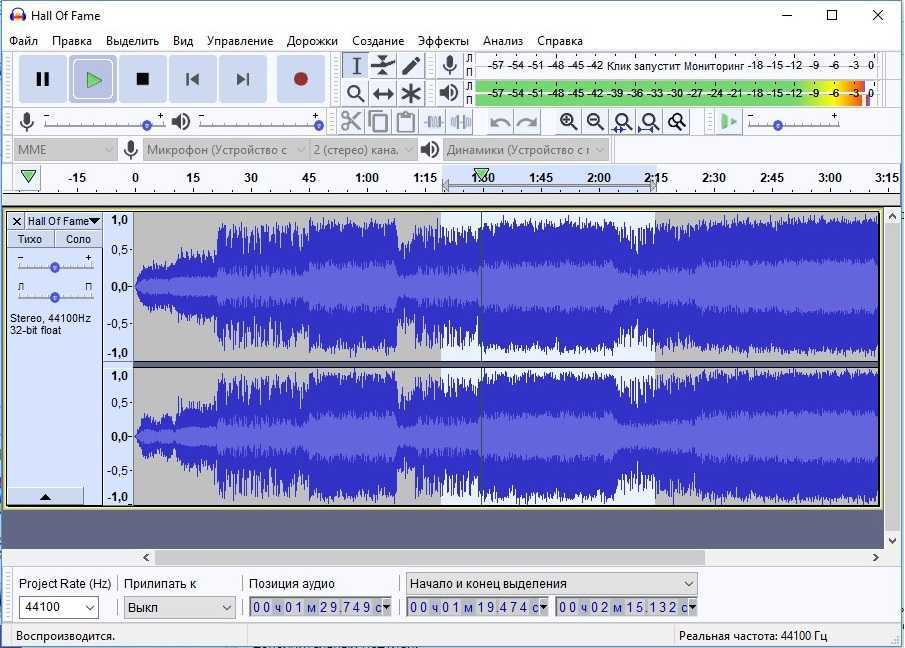This screenshot has width=905, height=648.
Task: Mute the track with Тихо button
Action: 30,239
